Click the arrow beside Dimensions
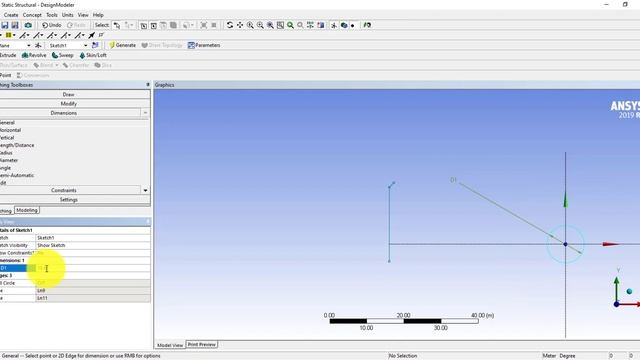Image resolution: width=640 pixels, height=360 pixels. tap(145, 113)
